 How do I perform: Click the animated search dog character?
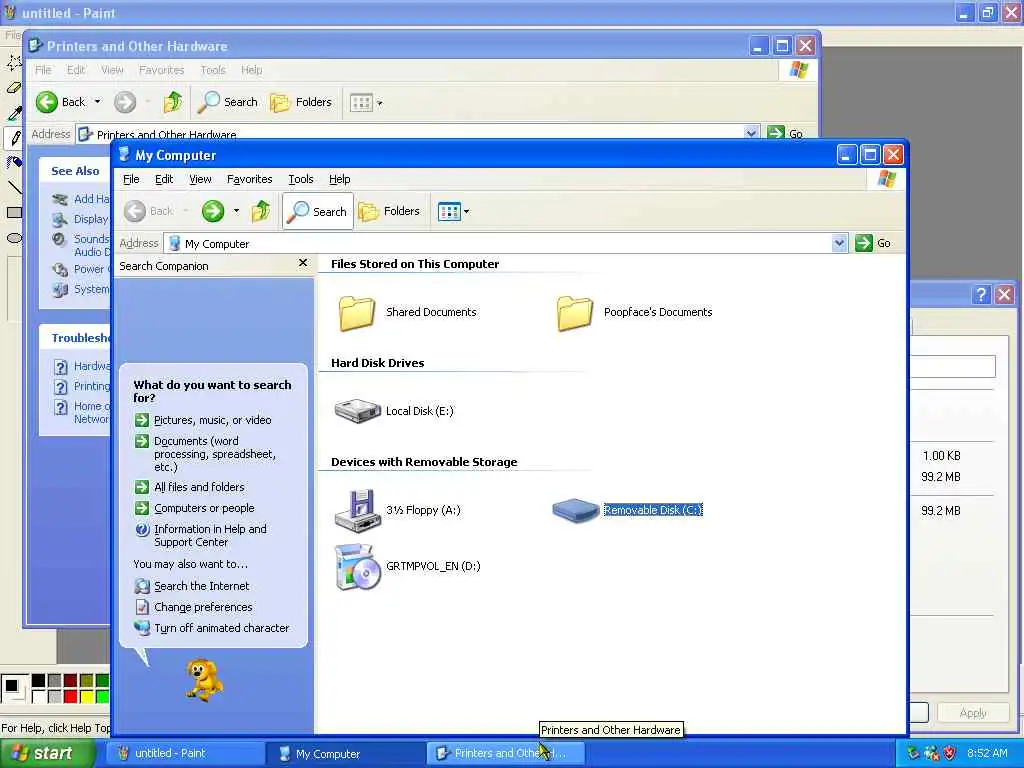pos(204,680)
